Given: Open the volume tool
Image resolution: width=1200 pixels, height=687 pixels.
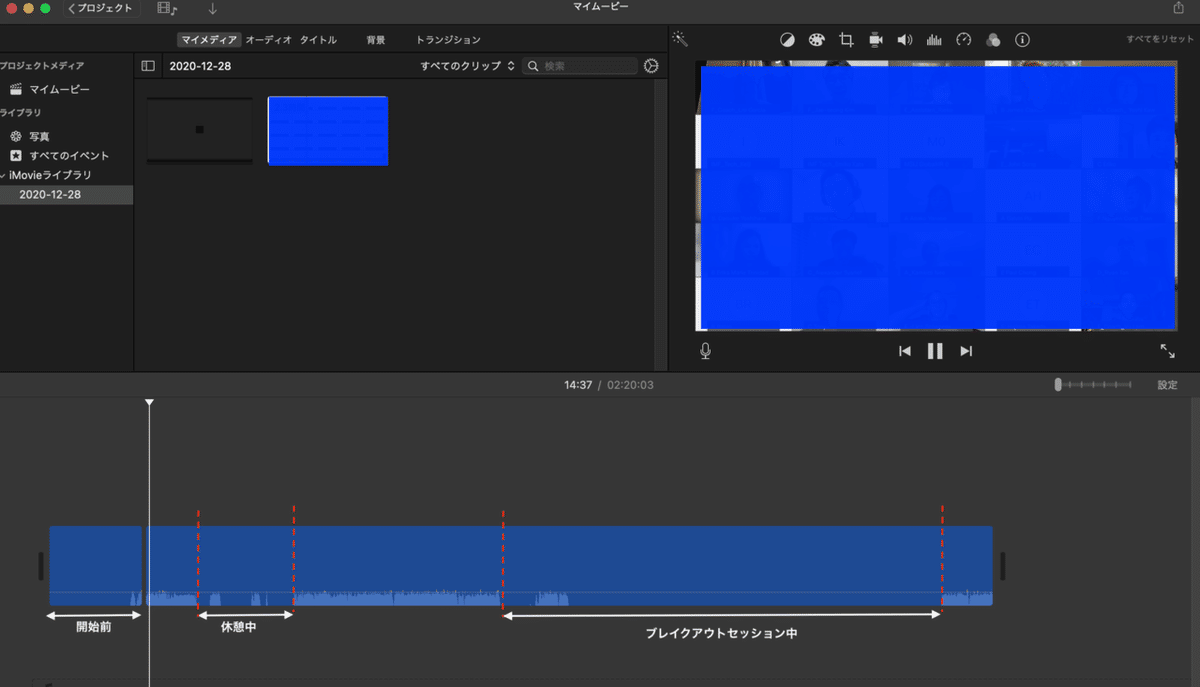Looking at the screenshot, I should 905,40.
